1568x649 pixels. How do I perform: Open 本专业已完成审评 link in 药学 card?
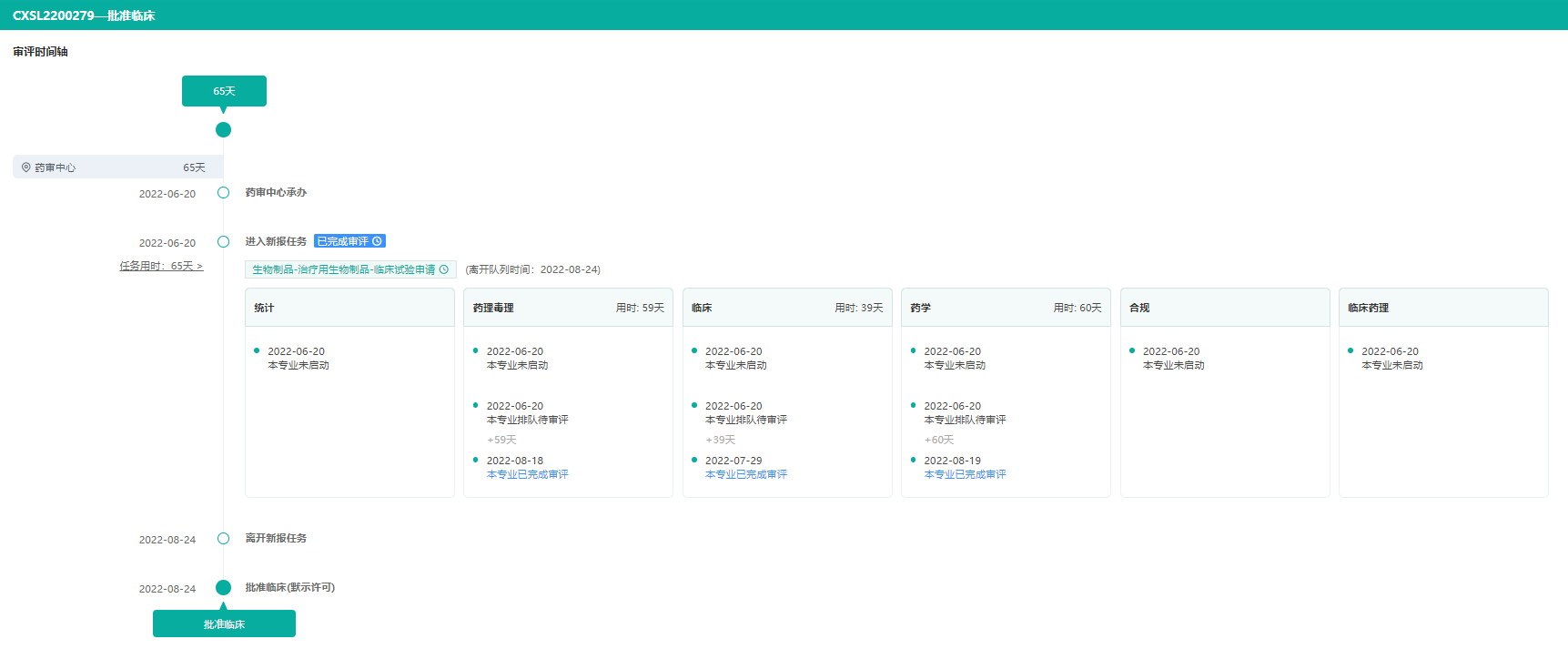pos(965,474)
